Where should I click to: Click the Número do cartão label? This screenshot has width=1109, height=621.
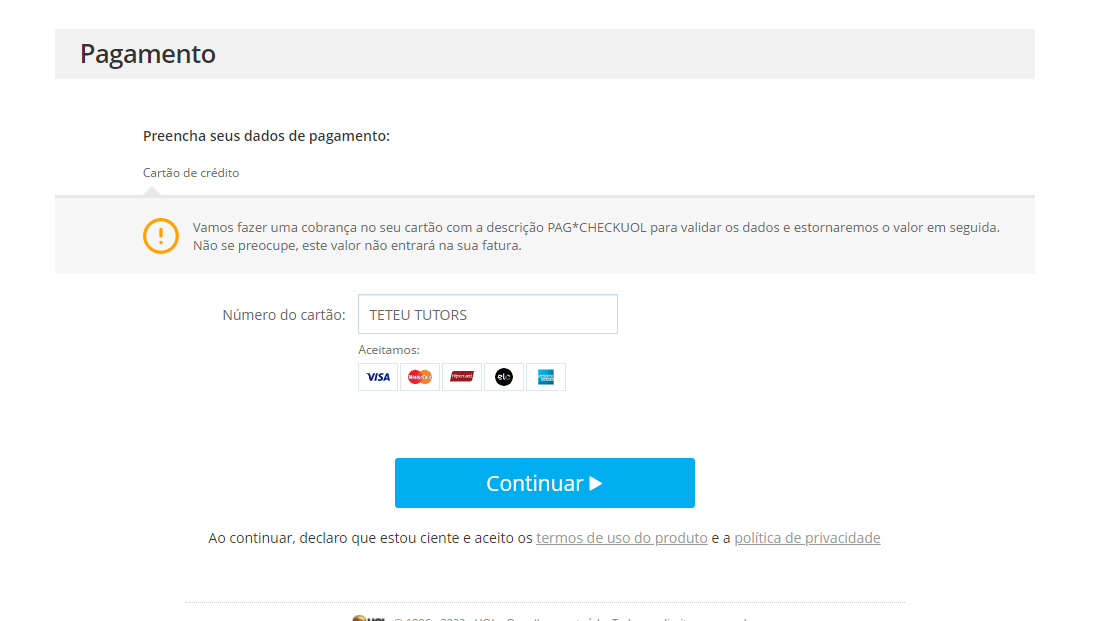284,315
